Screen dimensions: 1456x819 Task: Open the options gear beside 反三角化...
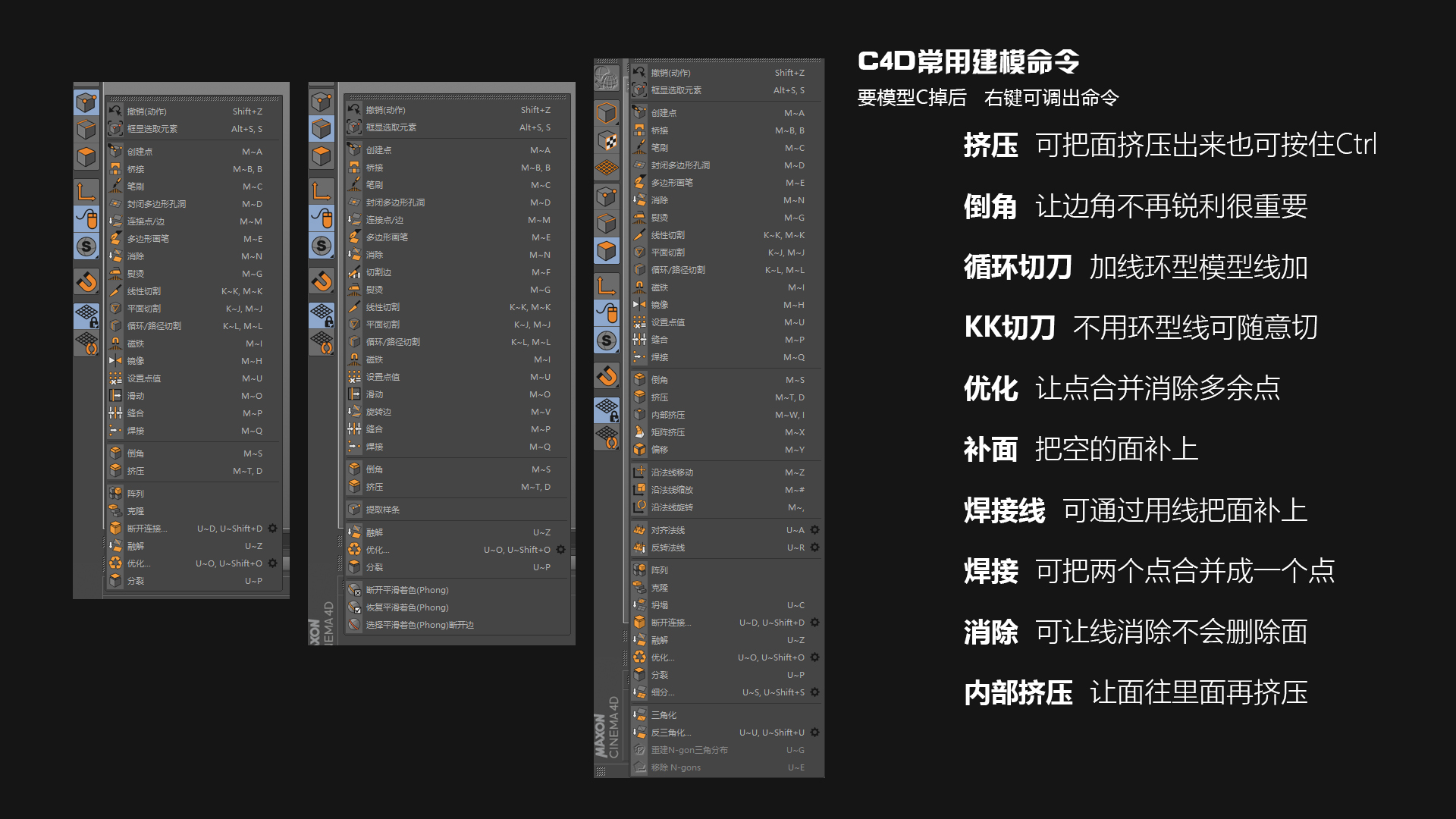point(814,733)
